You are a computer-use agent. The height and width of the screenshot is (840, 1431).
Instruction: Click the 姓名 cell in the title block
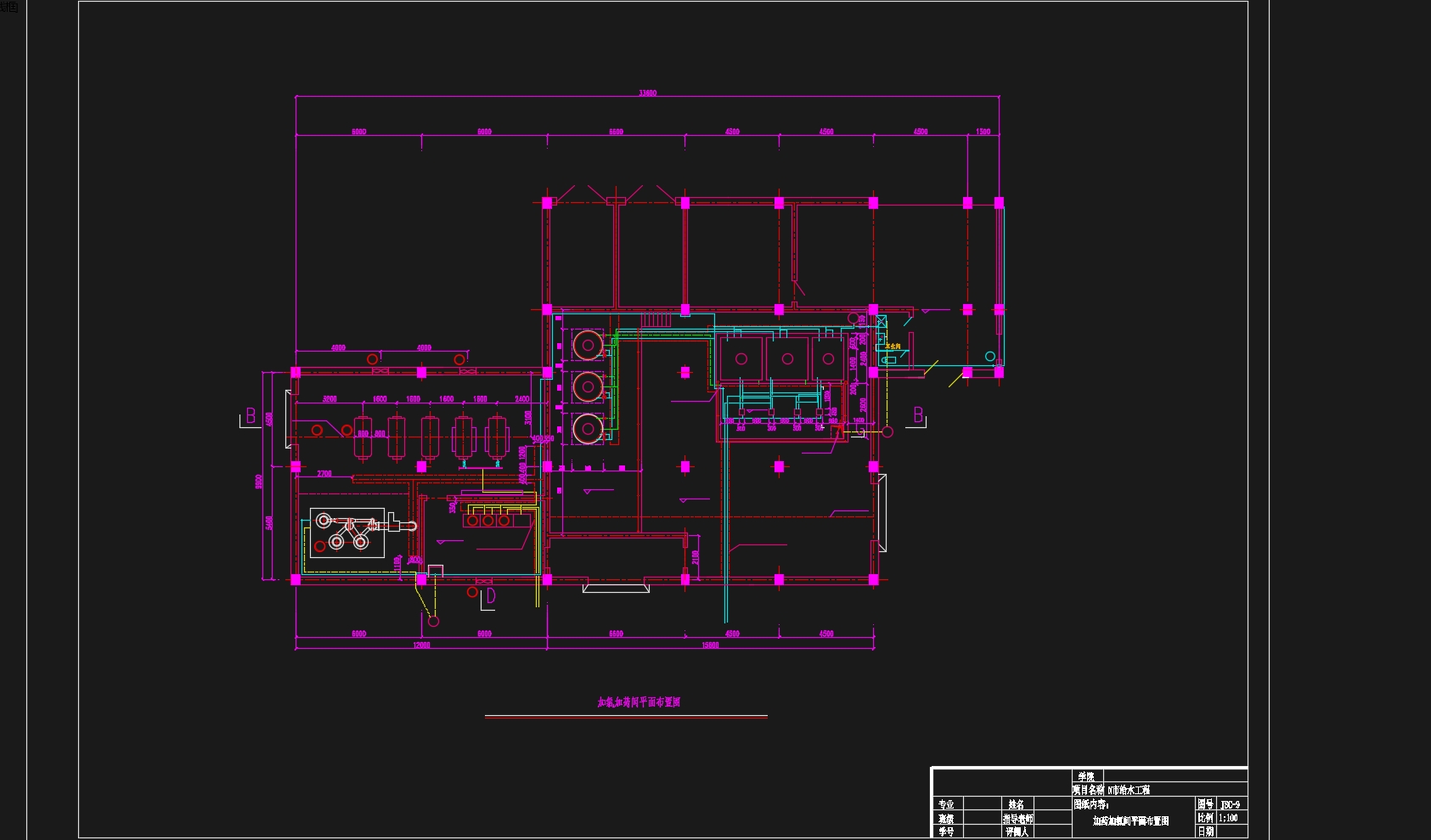1017,803
